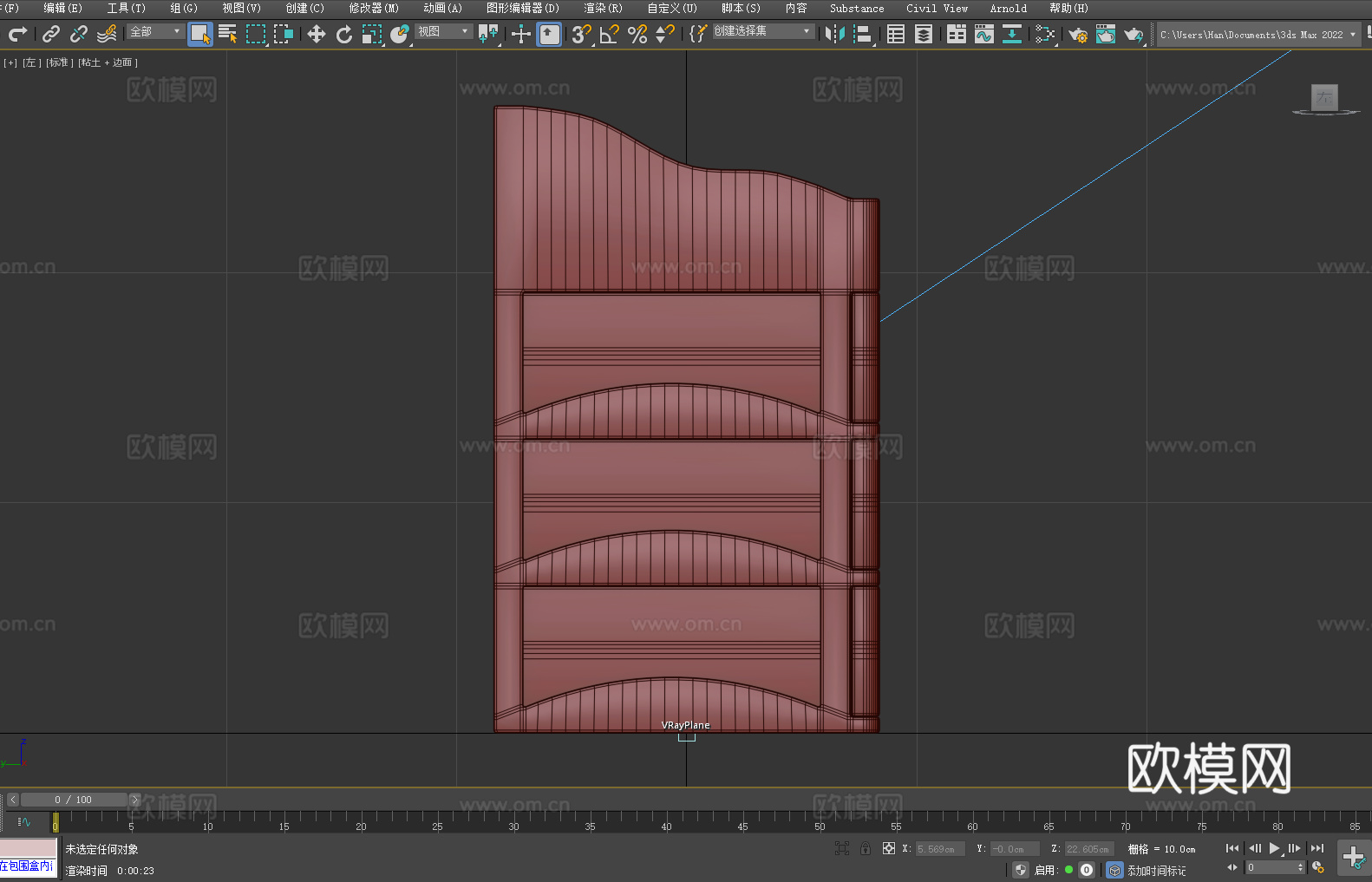Toggle Layer Explorer icon

coord(924,34)
